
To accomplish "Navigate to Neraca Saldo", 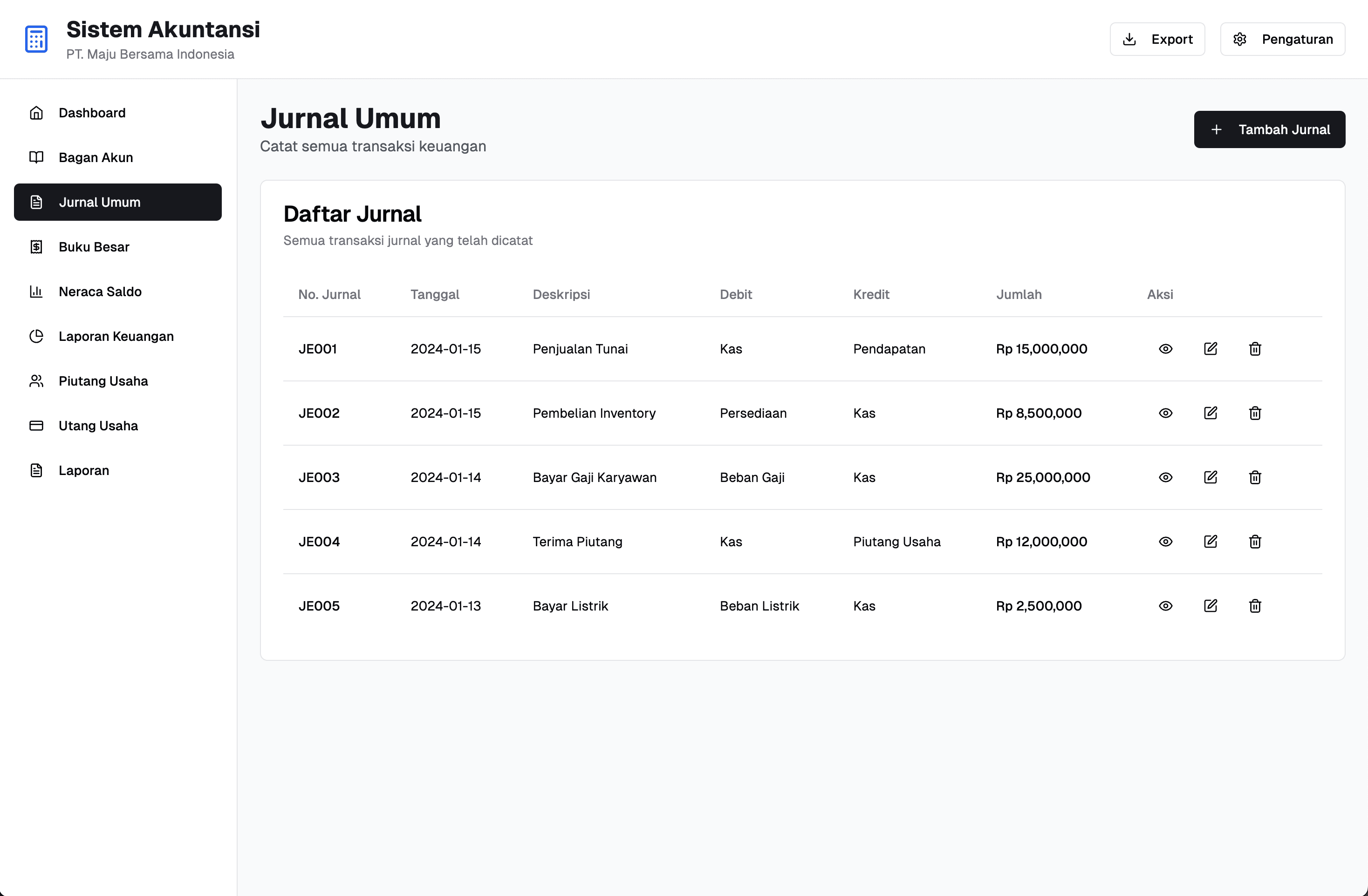I will pyautogui.click(x=118, y=292).
